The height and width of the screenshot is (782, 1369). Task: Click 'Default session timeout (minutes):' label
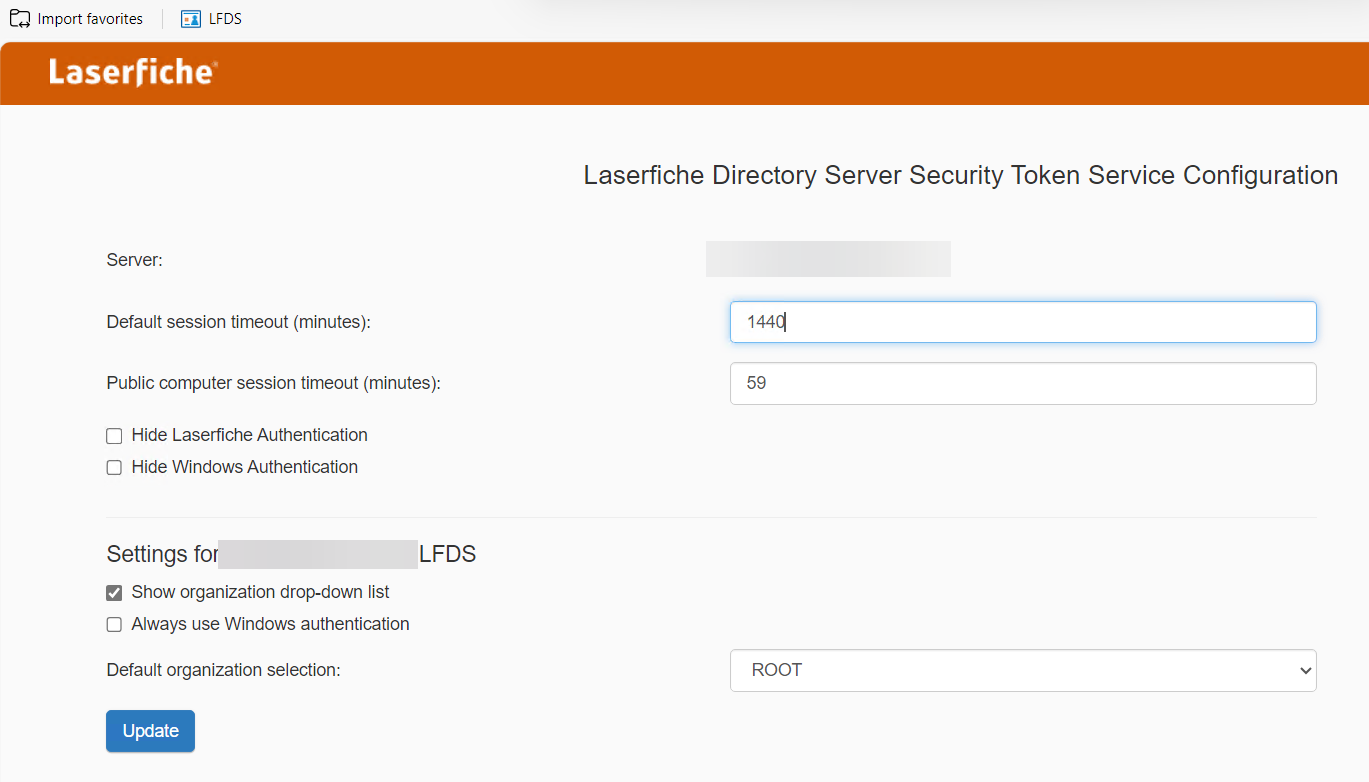click(239, 322)
